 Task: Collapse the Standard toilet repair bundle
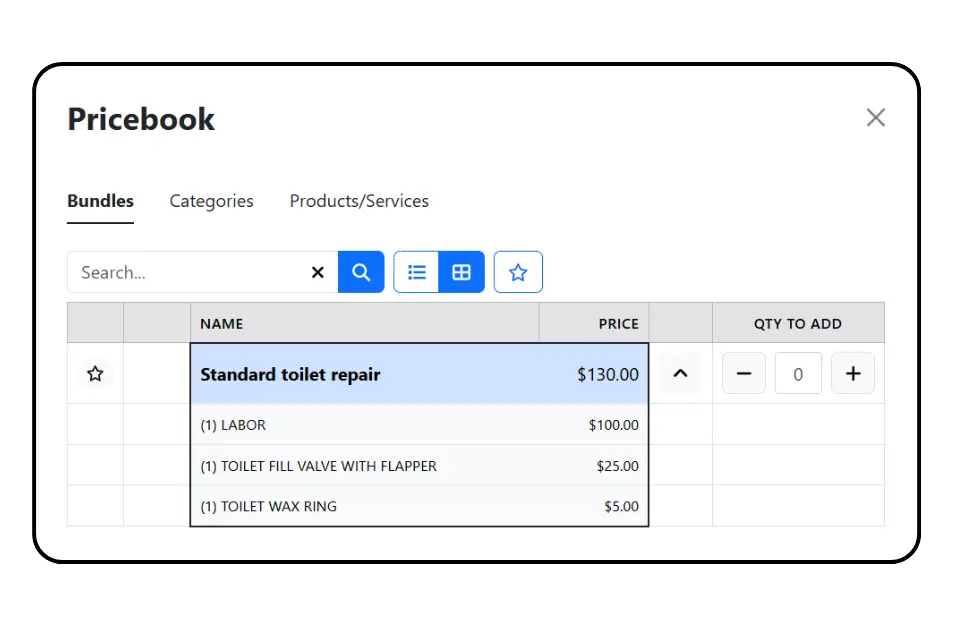(680, 373)
